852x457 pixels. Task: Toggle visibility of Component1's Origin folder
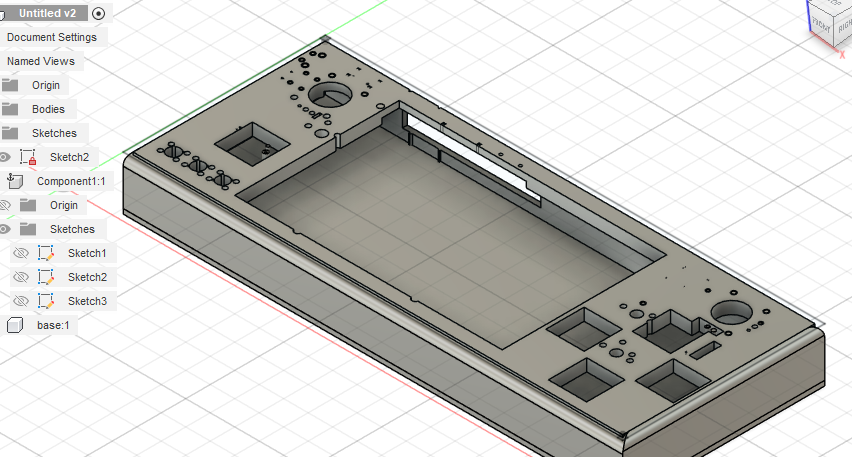click(5, 205)
